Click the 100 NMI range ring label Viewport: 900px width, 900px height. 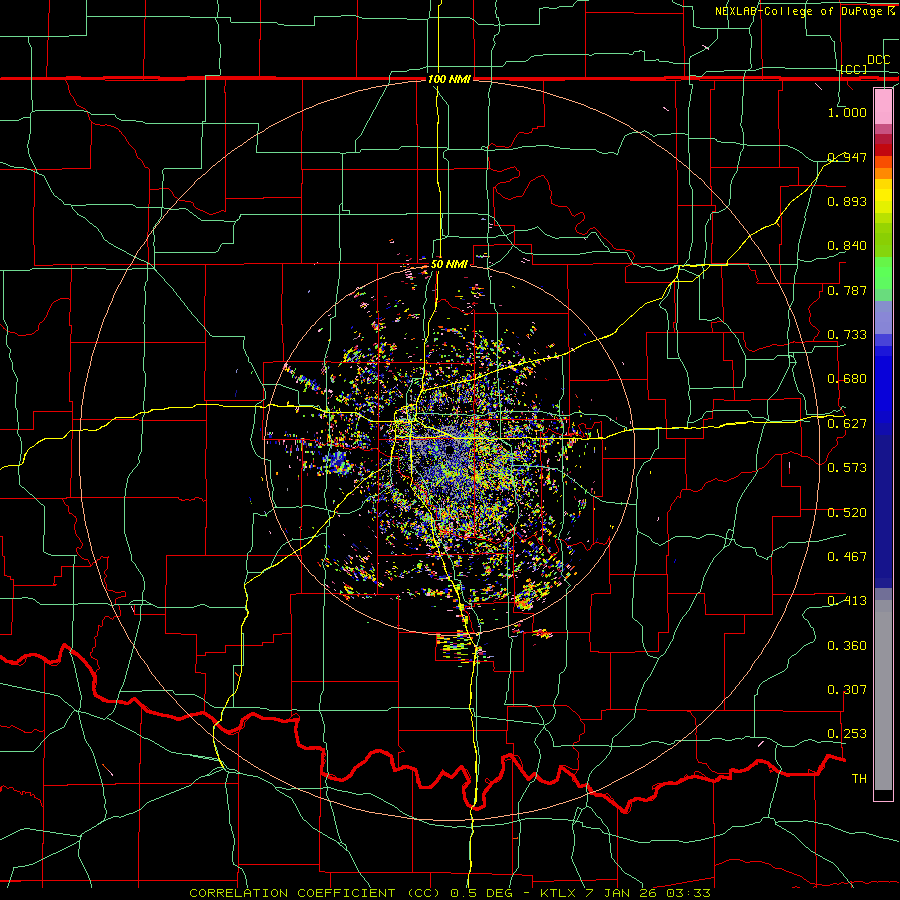(x=449, y=79)
